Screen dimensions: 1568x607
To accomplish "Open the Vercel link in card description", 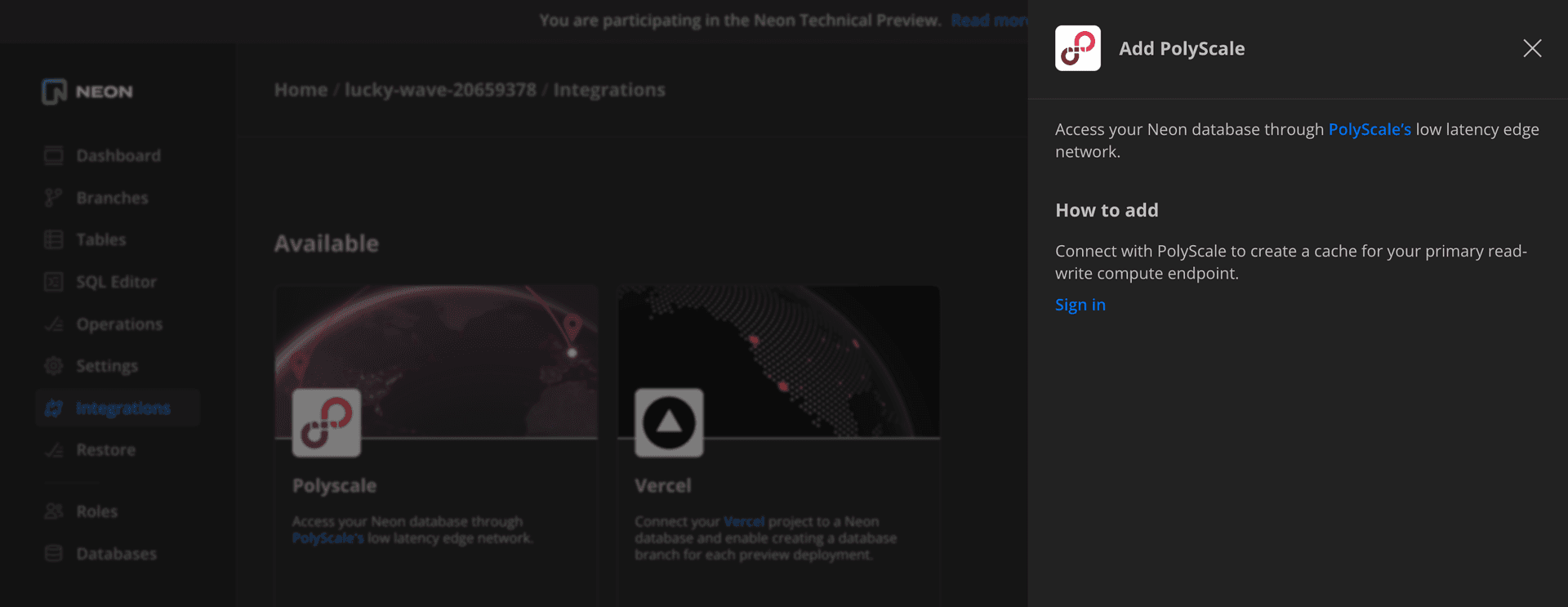I will 744,521.
